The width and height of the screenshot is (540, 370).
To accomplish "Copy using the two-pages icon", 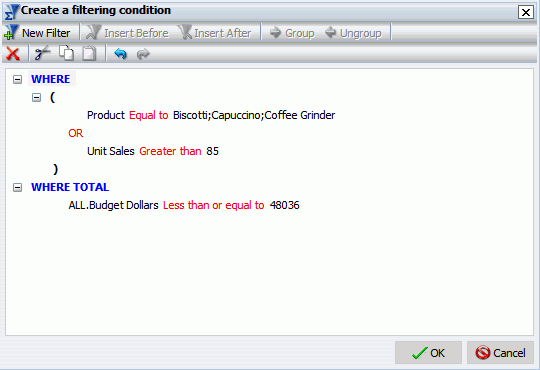I will (66, 53).
